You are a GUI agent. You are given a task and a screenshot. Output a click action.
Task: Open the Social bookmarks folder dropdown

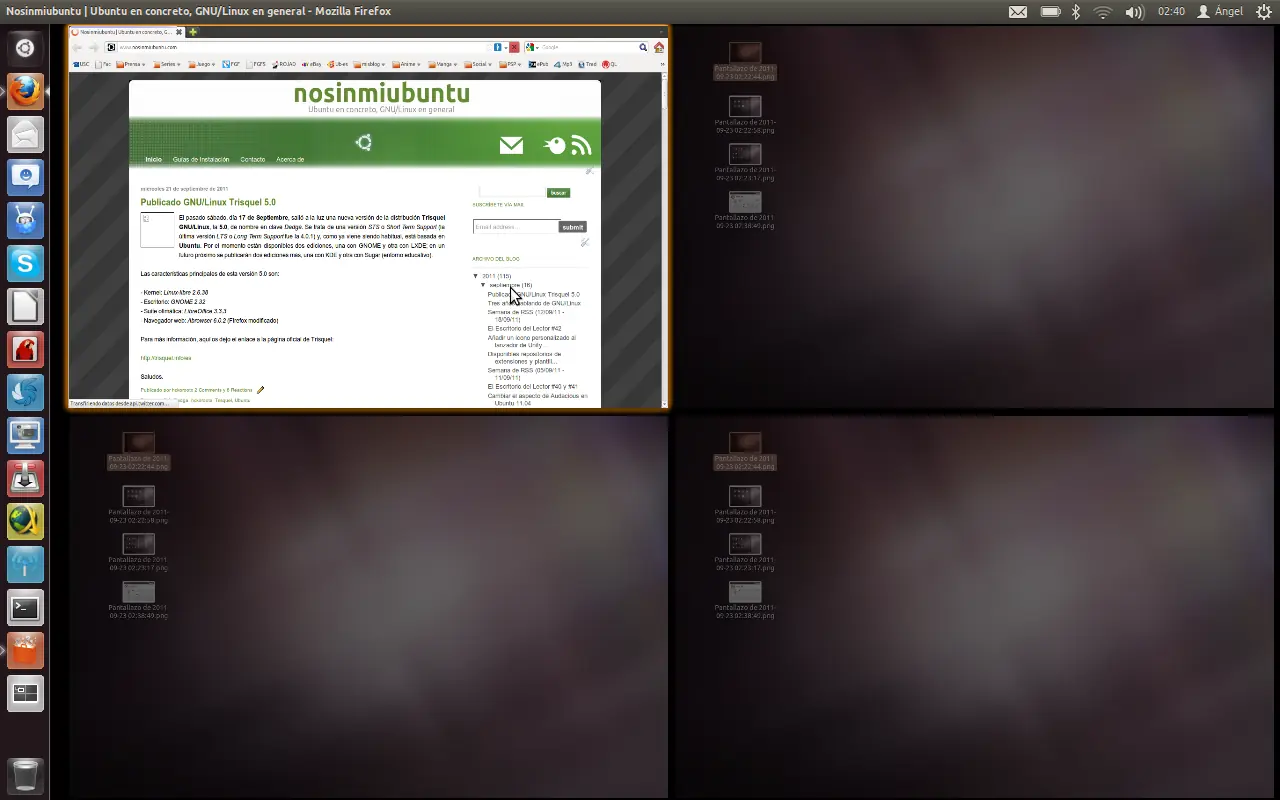point(479,64)
